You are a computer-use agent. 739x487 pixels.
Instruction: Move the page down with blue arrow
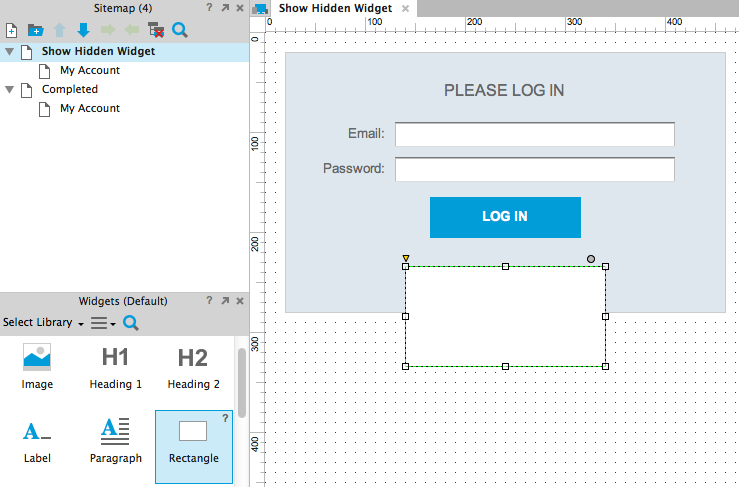(83, 30)
